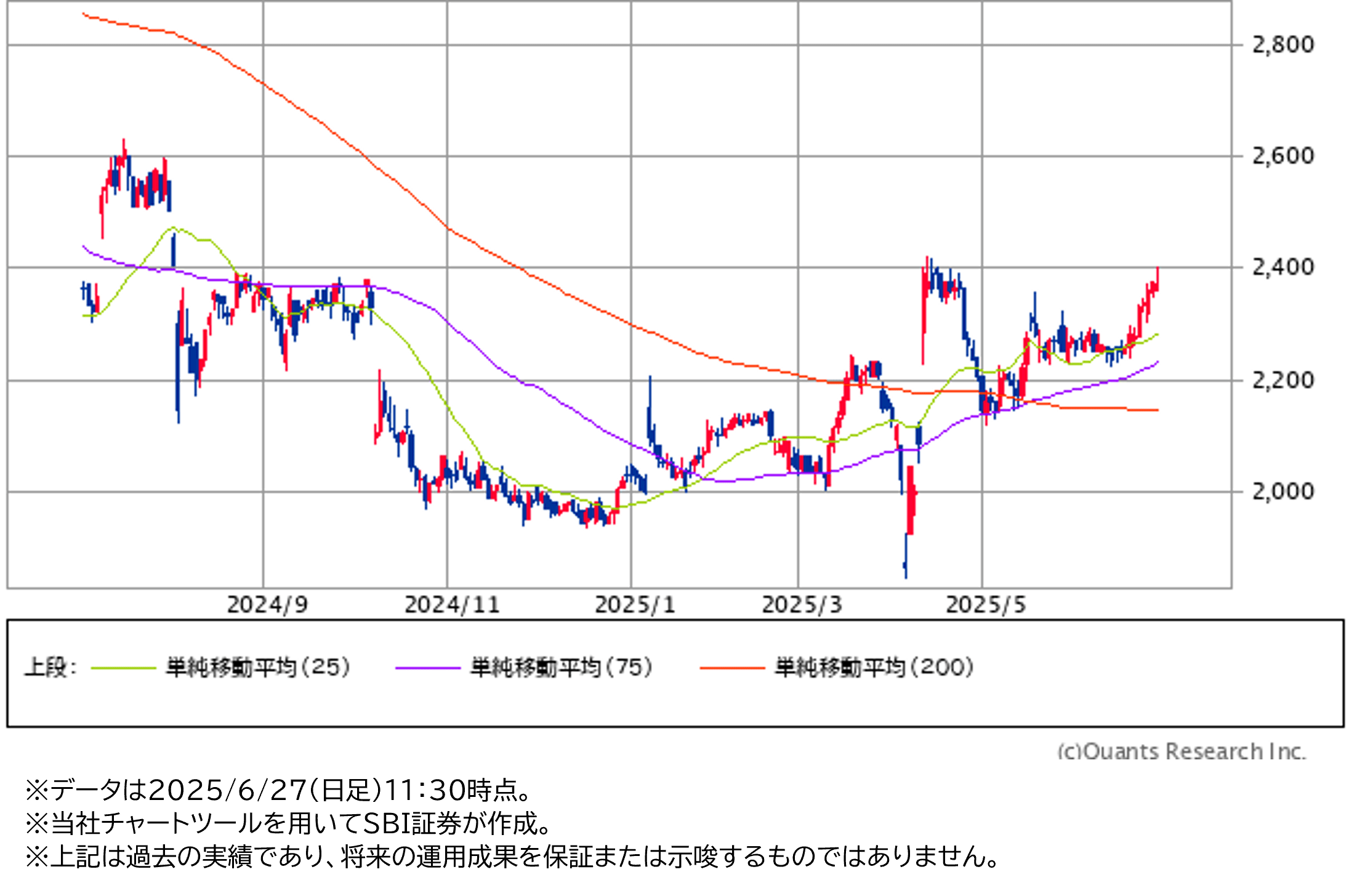The width and height of the screenshot is (1349, 896).
Task: Click the disclaimer line about 将来の運用成果
Action: [x=513, y=857]
